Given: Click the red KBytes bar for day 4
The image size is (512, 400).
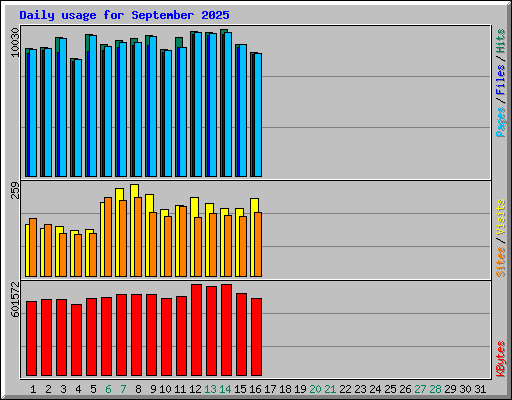Looking at the screenshot, I should click(x=76, y=340).
